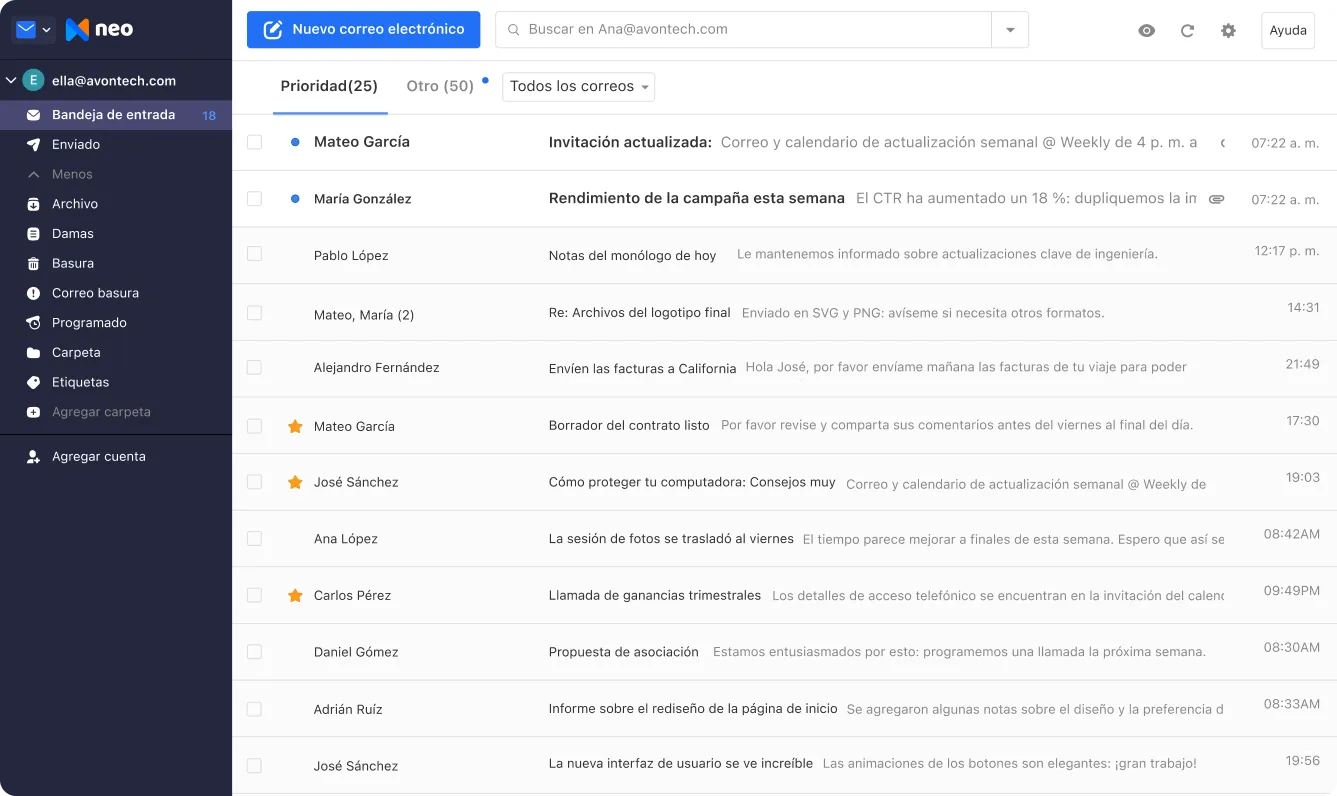Image resolution: width=1337 pixels, height=796 pixels.
Task: Select checkbox for Invitación actualizada email
Action: click(x=254, y=142)
